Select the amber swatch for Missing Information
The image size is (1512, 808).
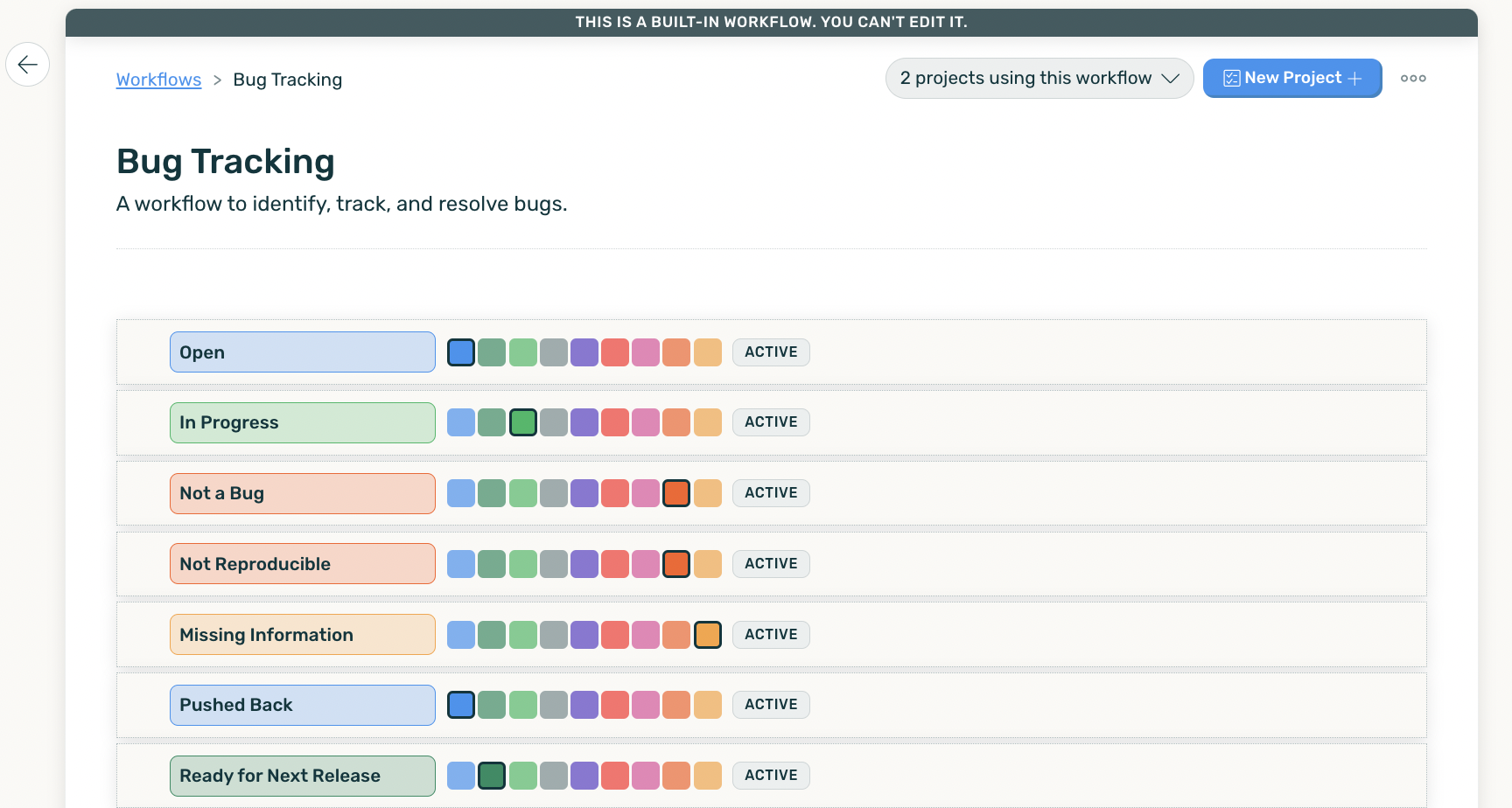click(x=708, y=634)
